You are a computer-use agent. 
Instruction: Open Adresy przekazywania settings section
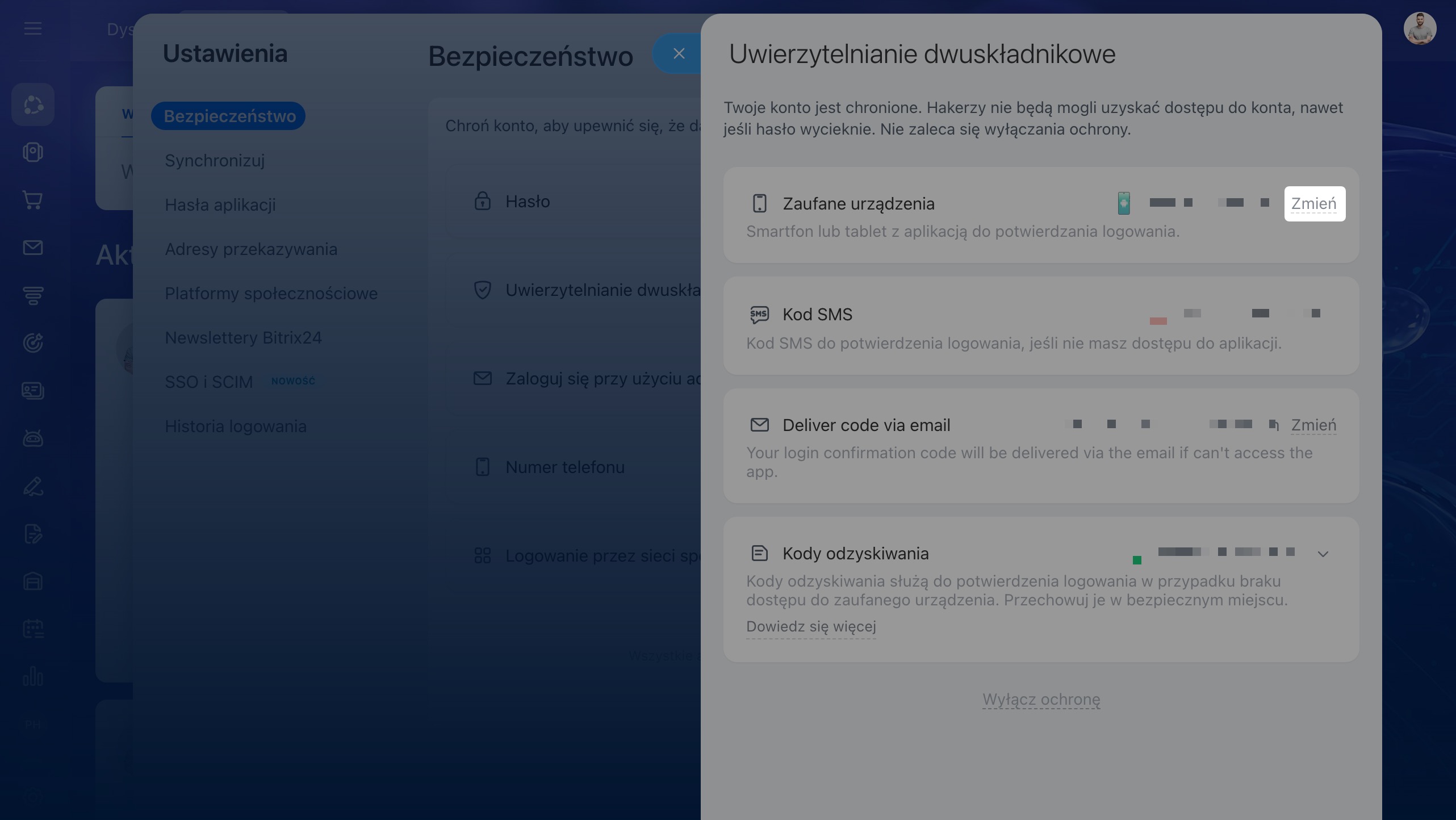click(251, 249)
